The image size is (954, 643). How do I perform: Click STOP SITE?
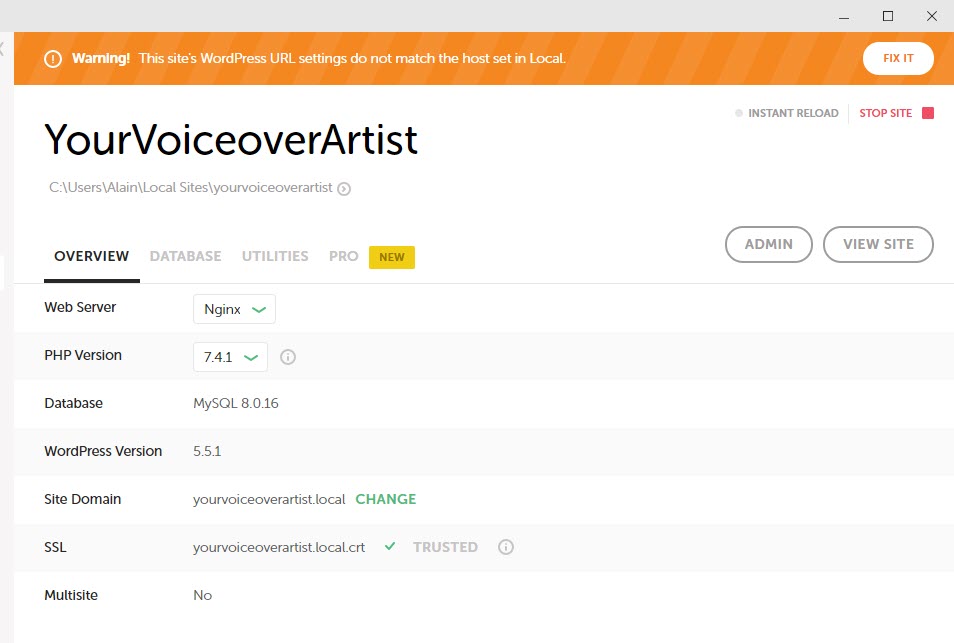885,113
